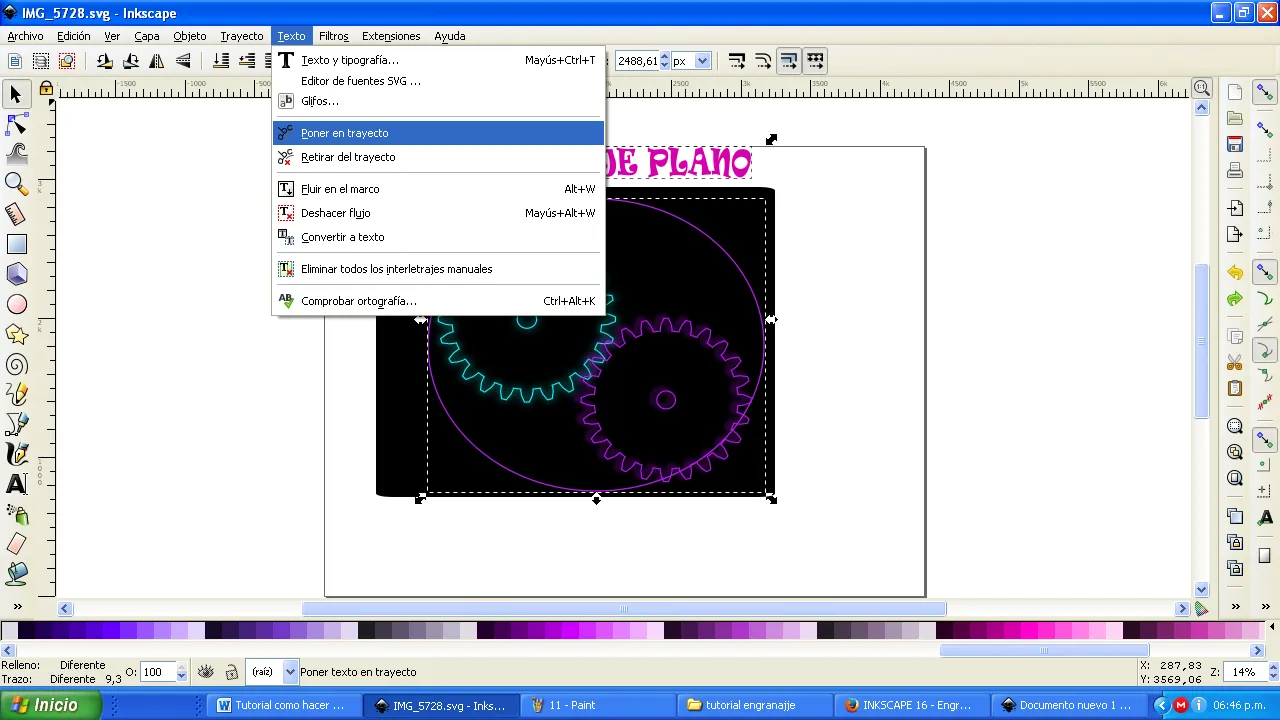Choose the 3D Box tool
1280x720 pixels.
point(16,274)
